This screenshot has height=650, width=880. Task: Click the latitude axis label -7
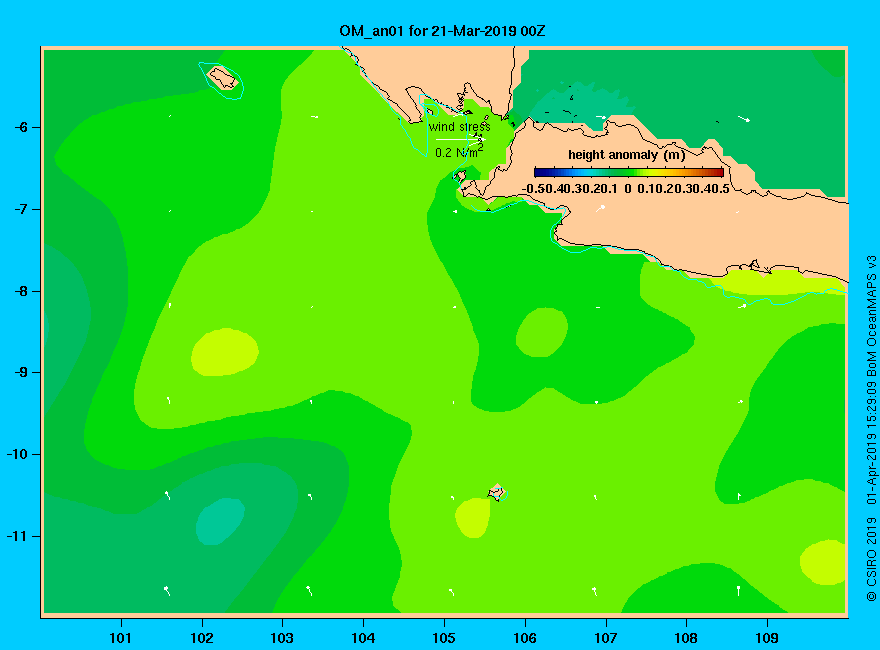(21, 209)
